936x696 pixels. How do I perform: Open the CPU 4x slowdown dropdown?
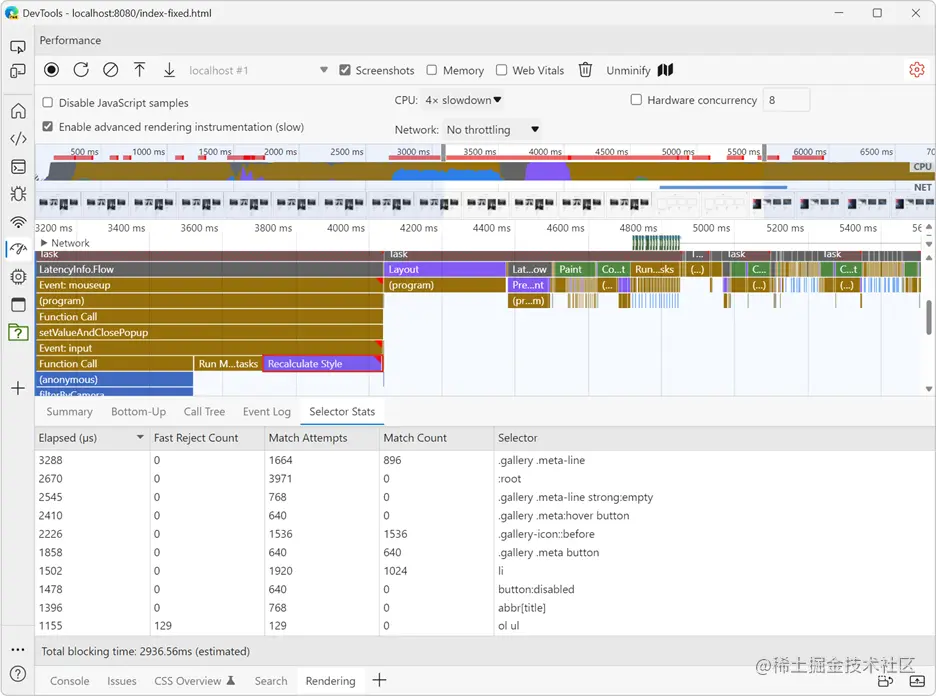[463, 100]
